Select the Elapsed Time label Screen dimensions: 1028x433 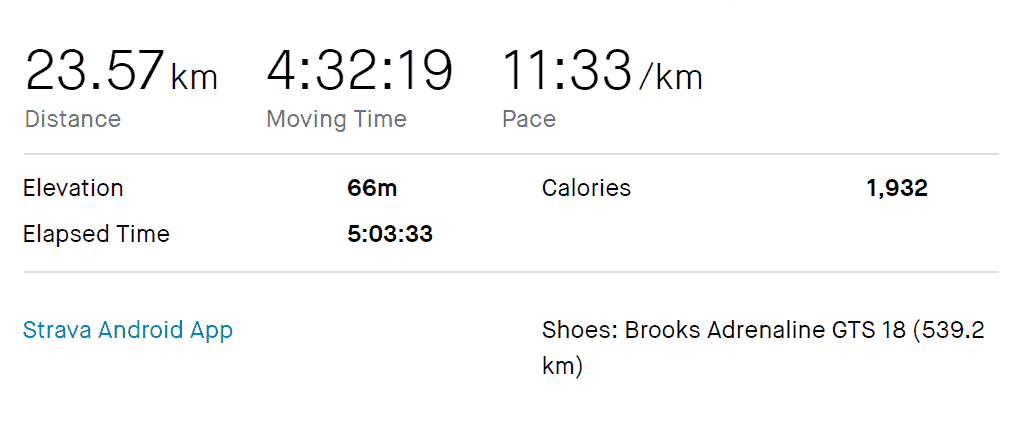96,234
